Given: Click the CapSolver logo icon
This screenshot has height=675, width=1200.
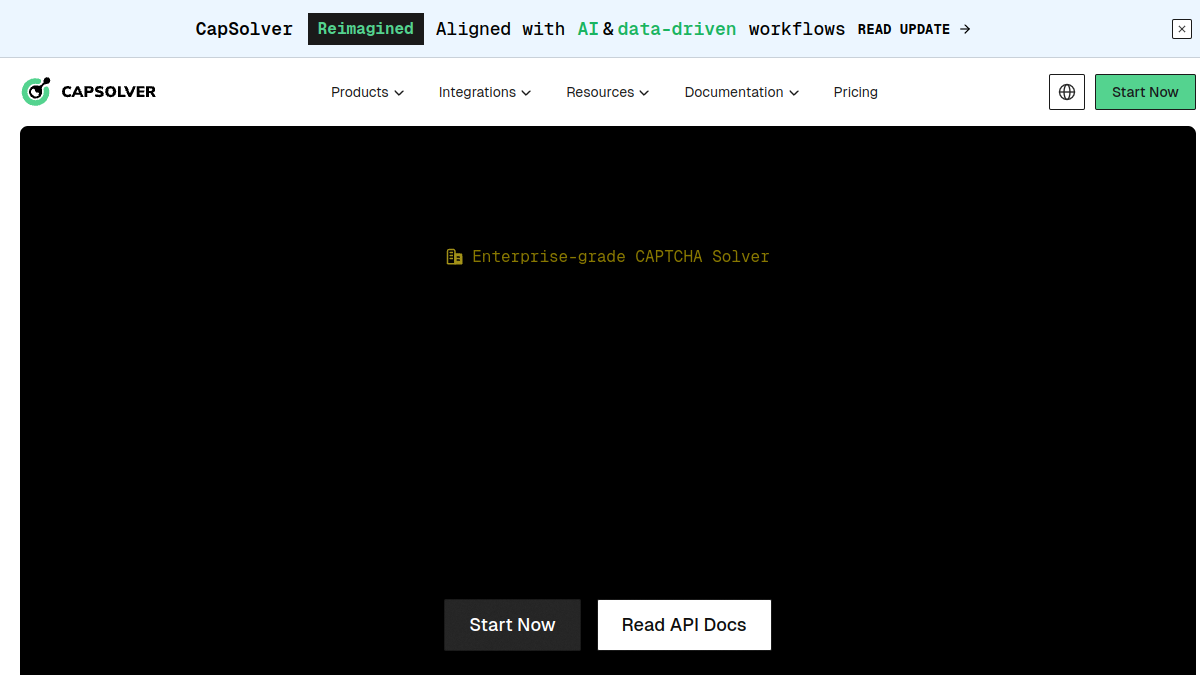Looking at the screenshot, I should pos(36,92).
